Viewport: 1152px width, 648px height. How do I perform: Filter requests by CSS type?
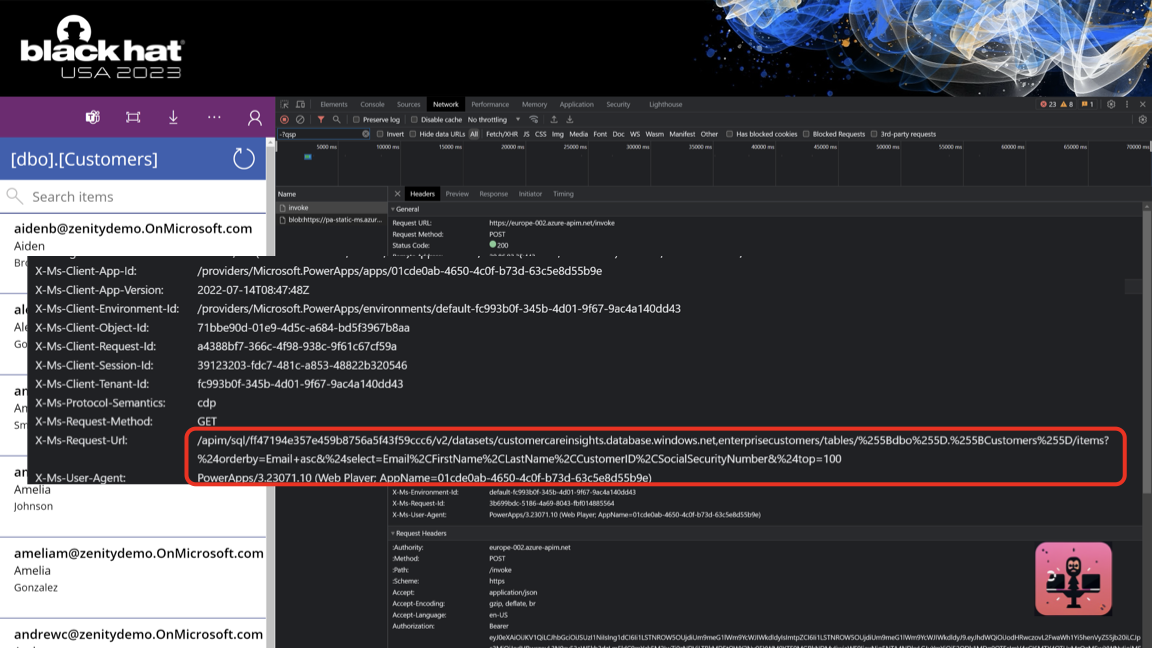pyautogui.click(x=541, y=134)
